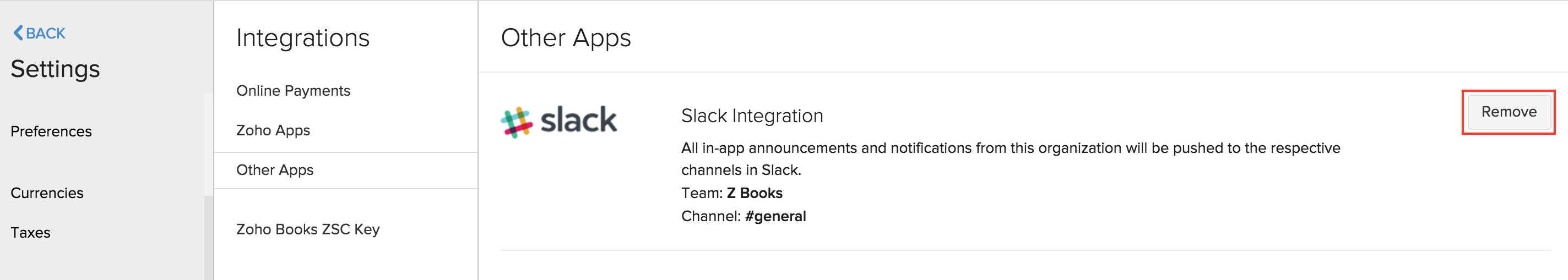Click the #general channel name
This screenshot has width=1568, height=280.
click(775, 216)
